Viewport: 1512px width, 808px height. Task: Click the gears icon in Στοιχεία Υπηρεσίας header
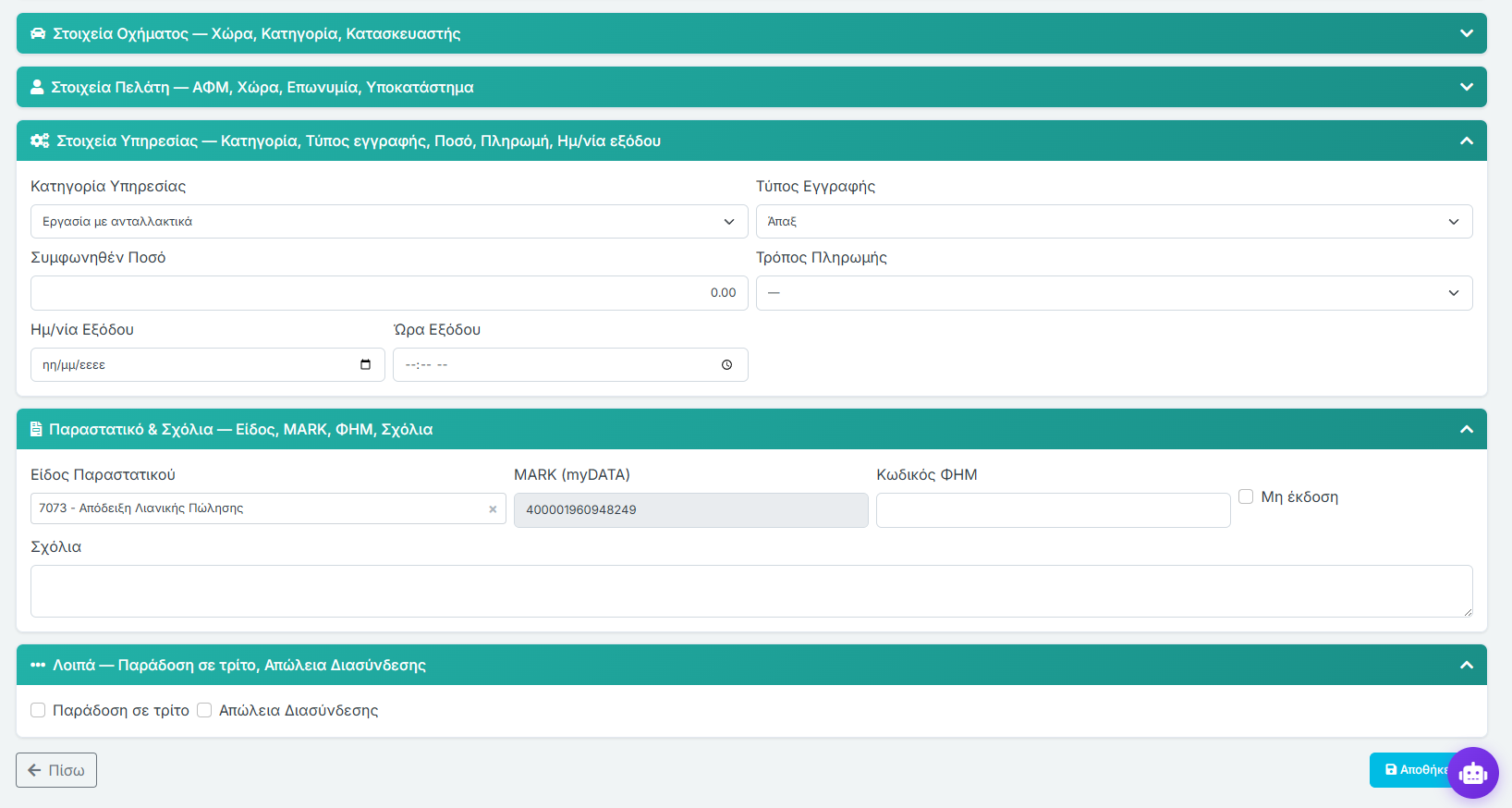click(x=40, y=141)
